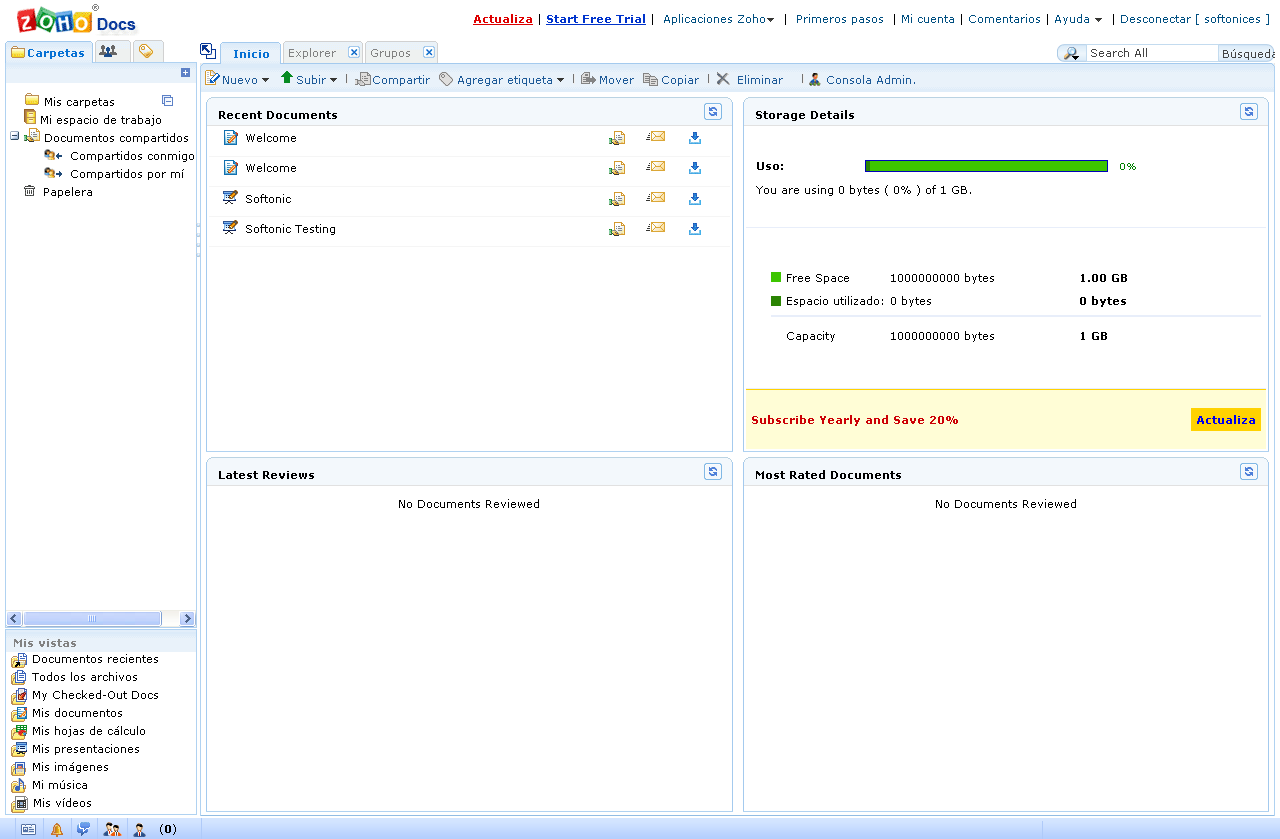Screen dimensions: 1280x839
Task: Click the green storage usage bar
Action: (x=986, y=166)
